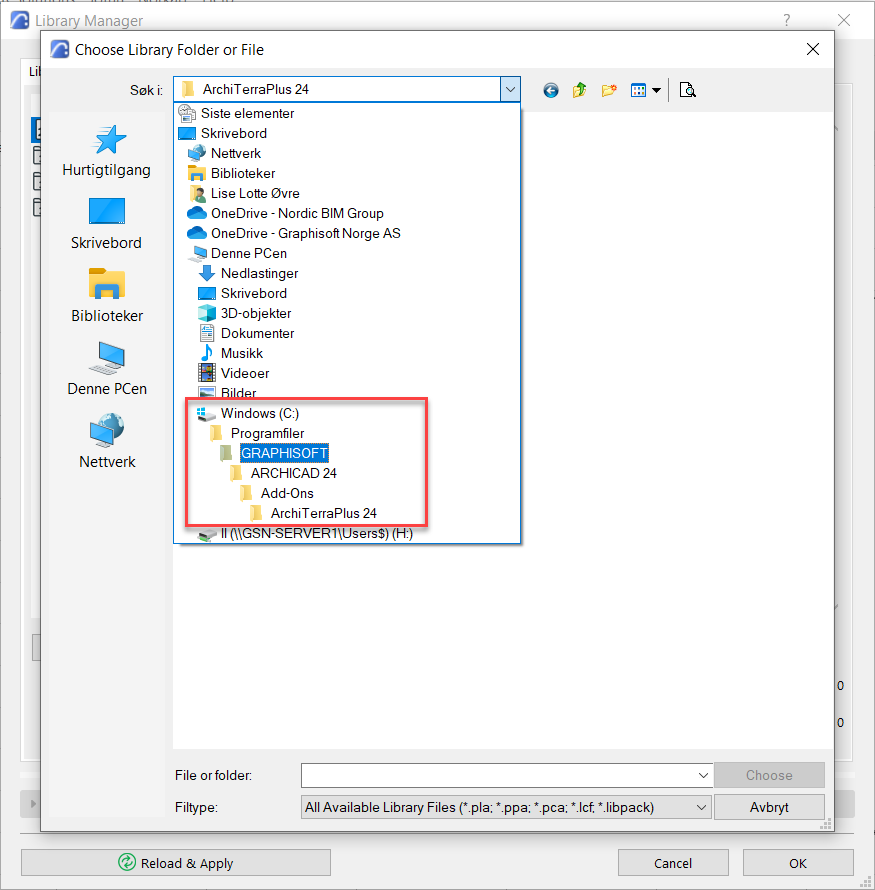Click the disabled Choose button
The width and height of the screenshot is (875, 890).
pos(769,775)
